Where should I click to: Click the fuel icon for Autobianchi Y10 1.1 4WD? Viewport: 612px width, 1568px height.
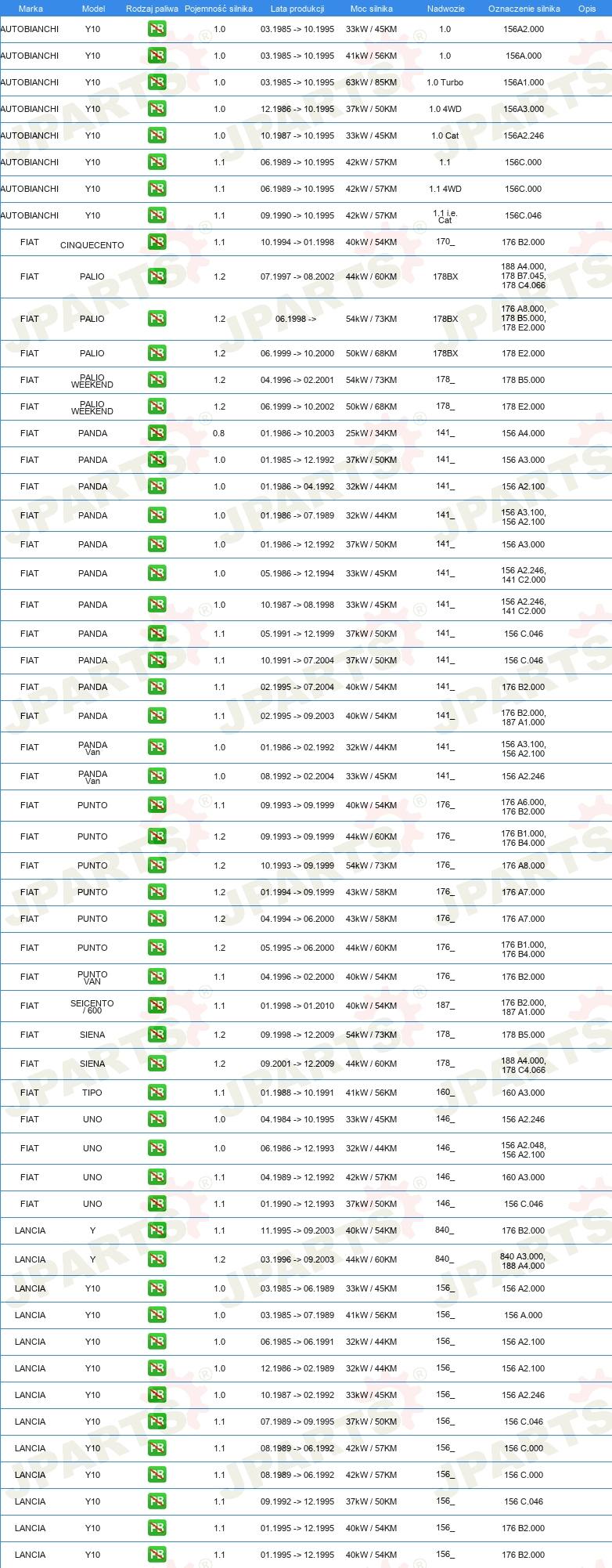pyautogui.click(x=157, y=189)
